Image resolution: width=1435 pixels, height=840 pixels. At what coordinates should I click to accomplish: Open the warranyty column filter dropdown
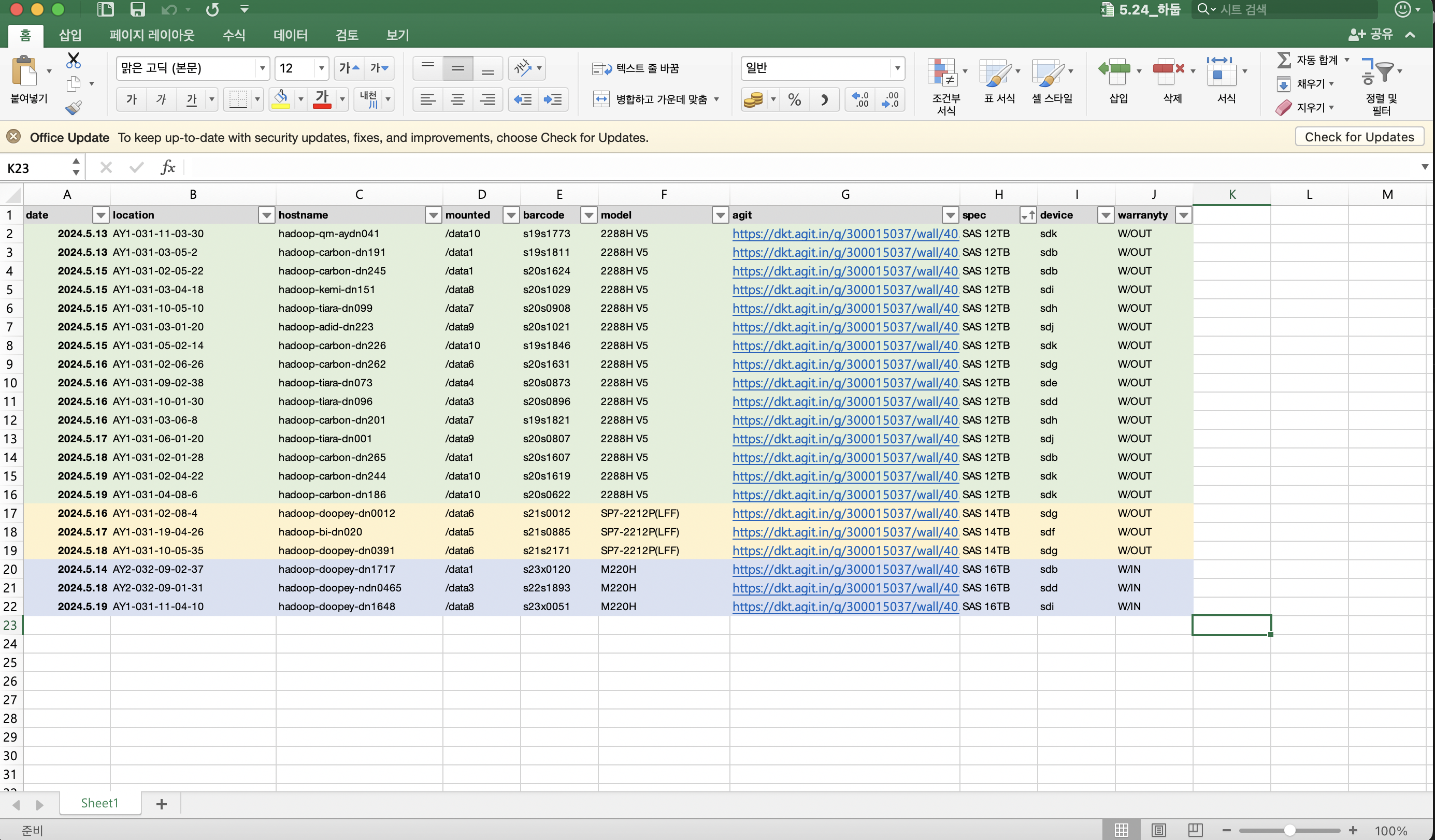(x=1183, y=215)
